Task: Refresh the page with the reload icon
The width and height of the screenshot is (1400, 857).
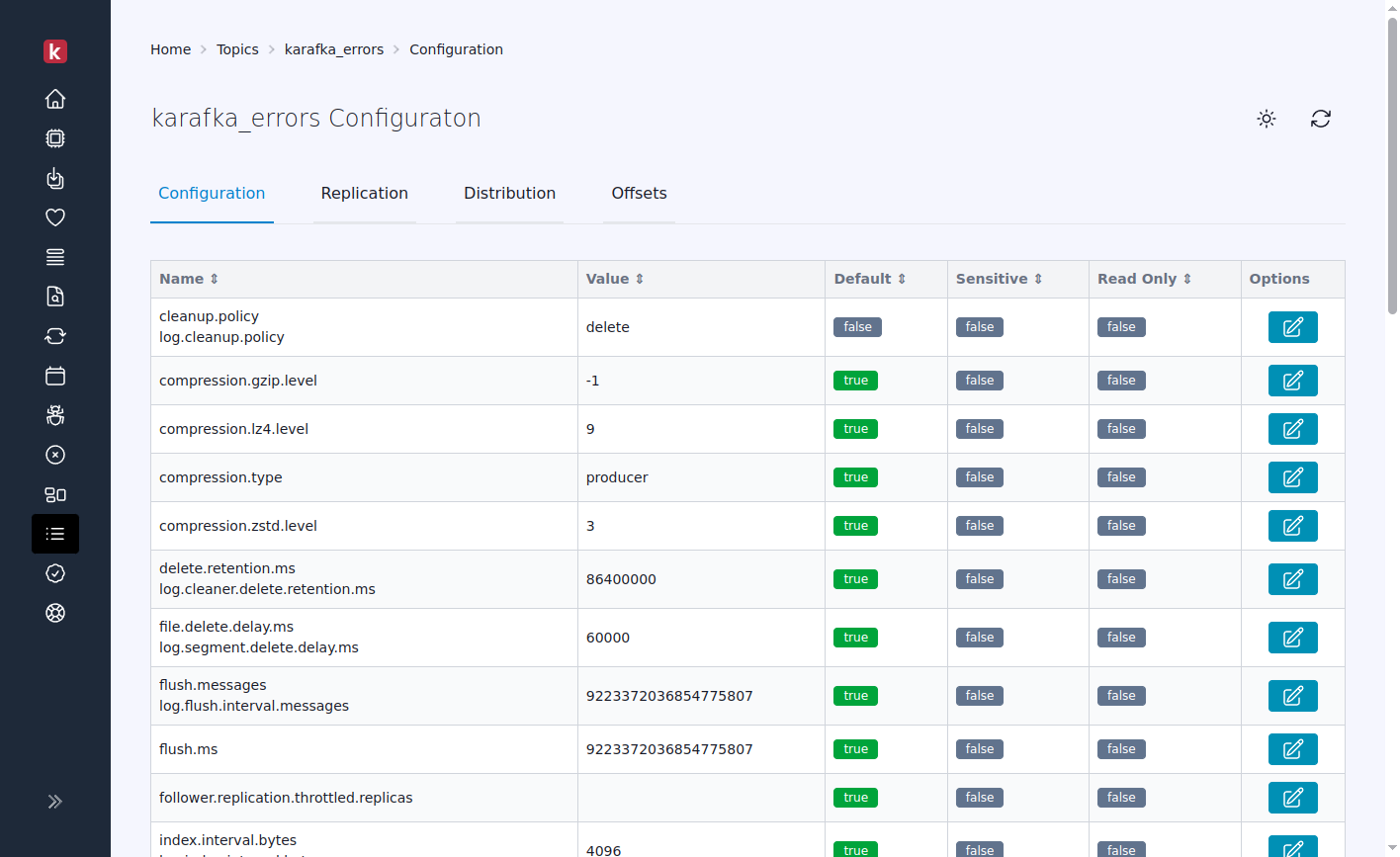Action: click(1321, 119)
